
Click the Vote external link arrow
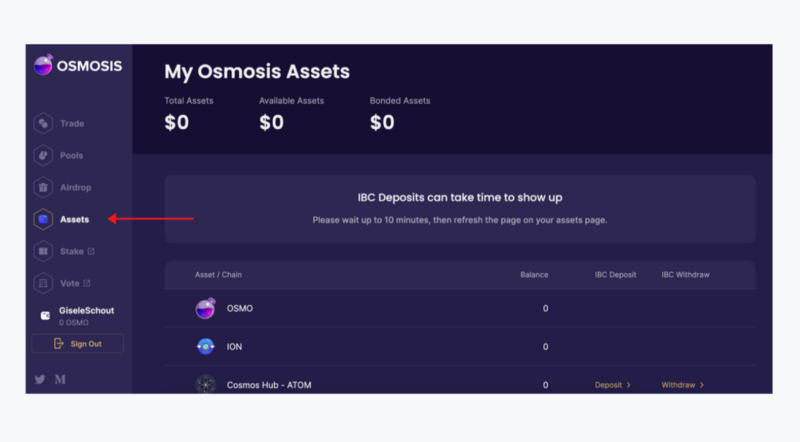tap(87, 283)
